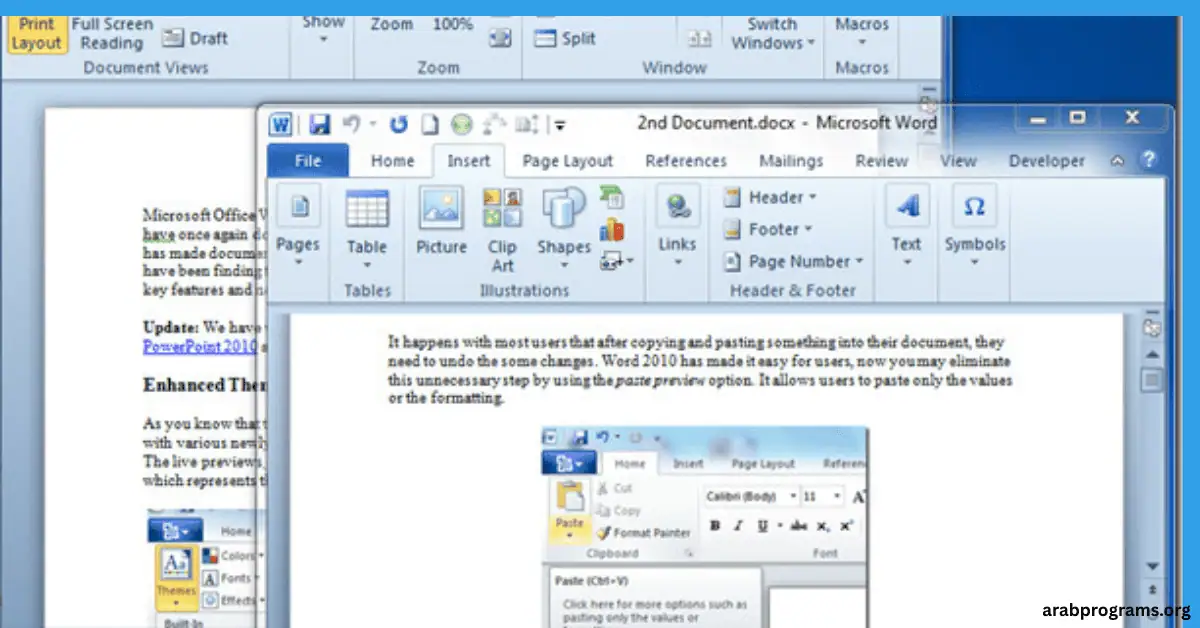This screenshot has width=1200, height=628.
Task: Click the scroll up arrow in 2nd Document
Action: coord(1152,354)
